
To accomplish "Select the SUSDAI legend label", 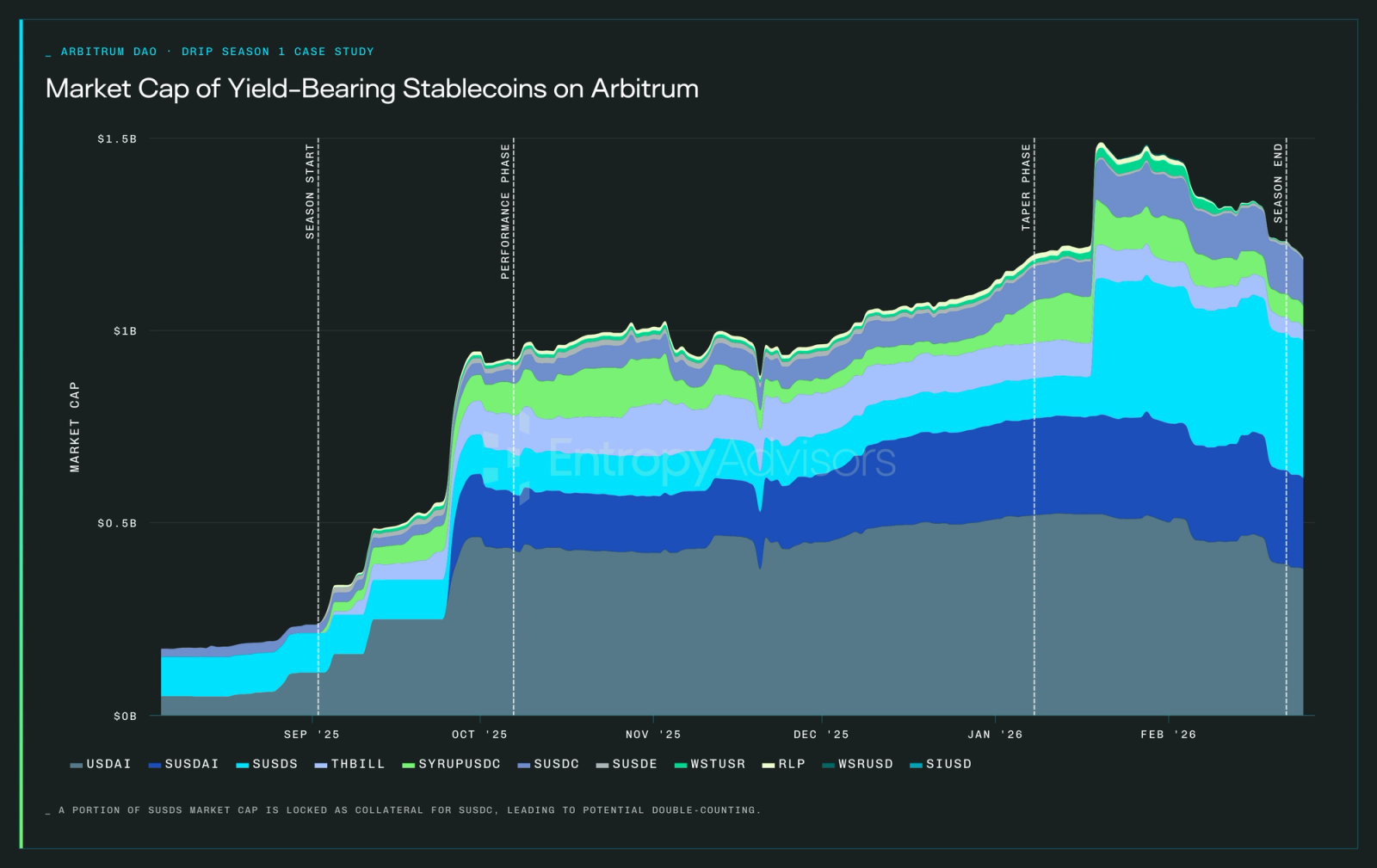I will 192,764.
